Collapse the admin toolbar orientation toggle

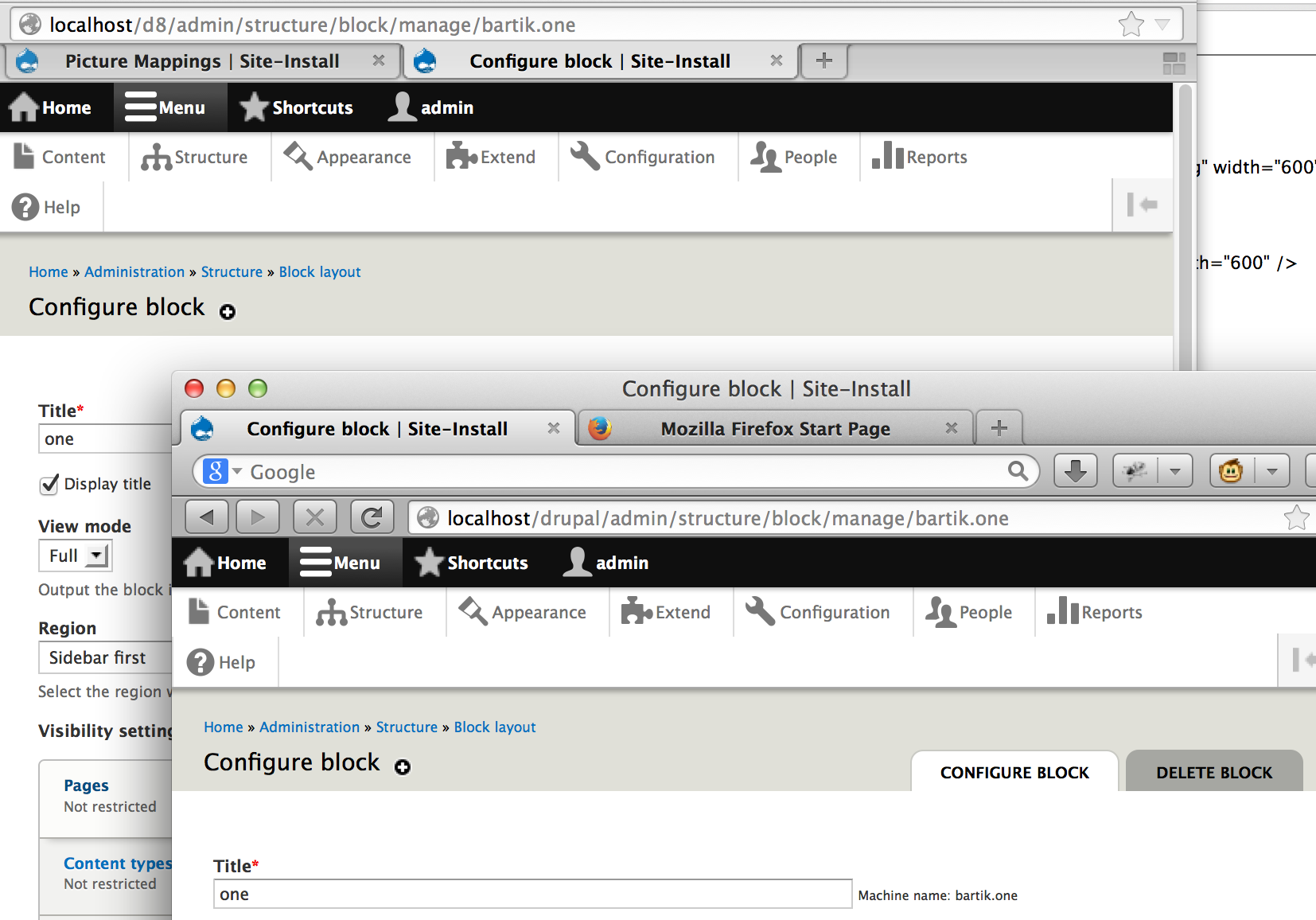(1143, 205)
